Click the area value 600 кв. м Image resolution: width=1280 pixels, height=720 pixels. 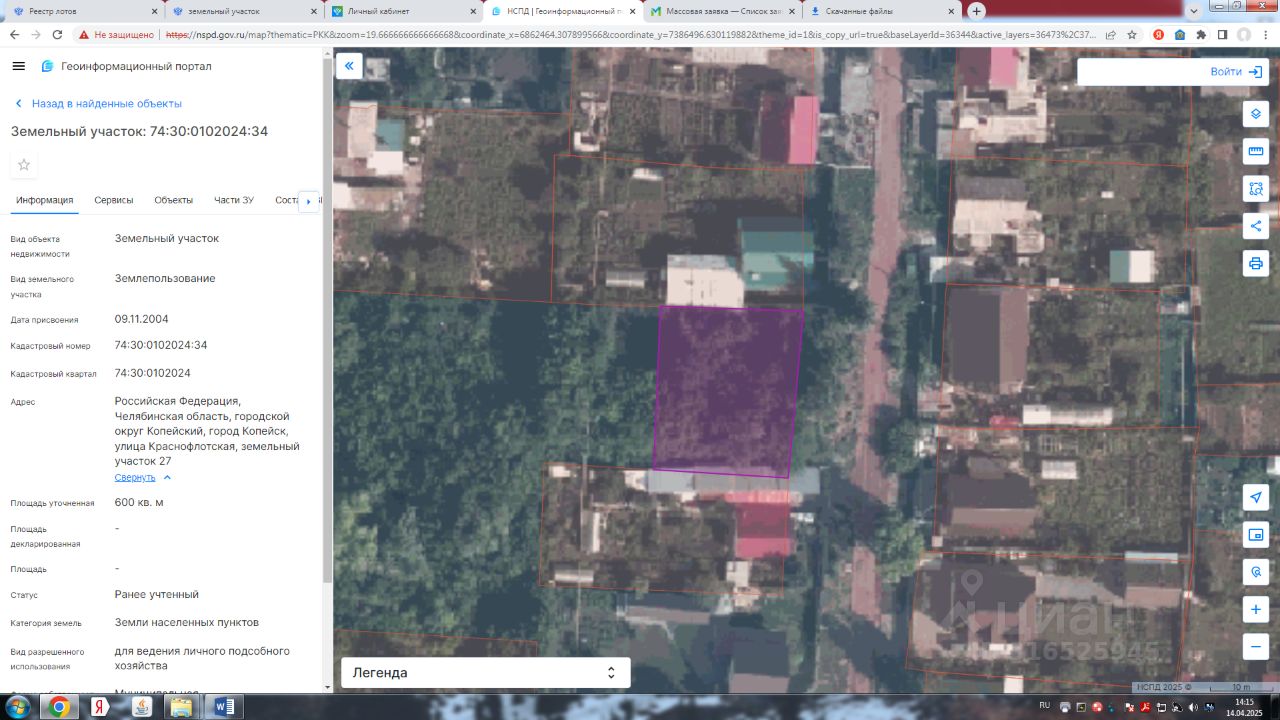139,502
